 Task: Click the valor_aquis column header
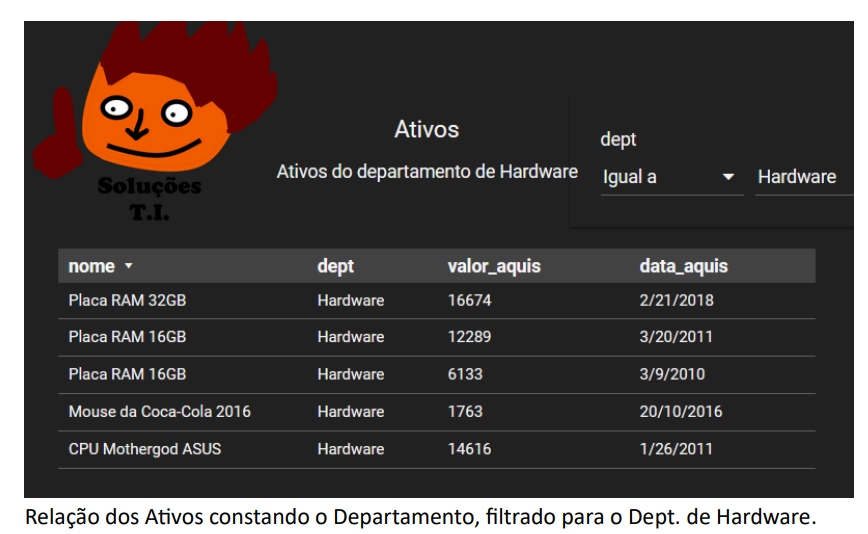click(494, 266)
